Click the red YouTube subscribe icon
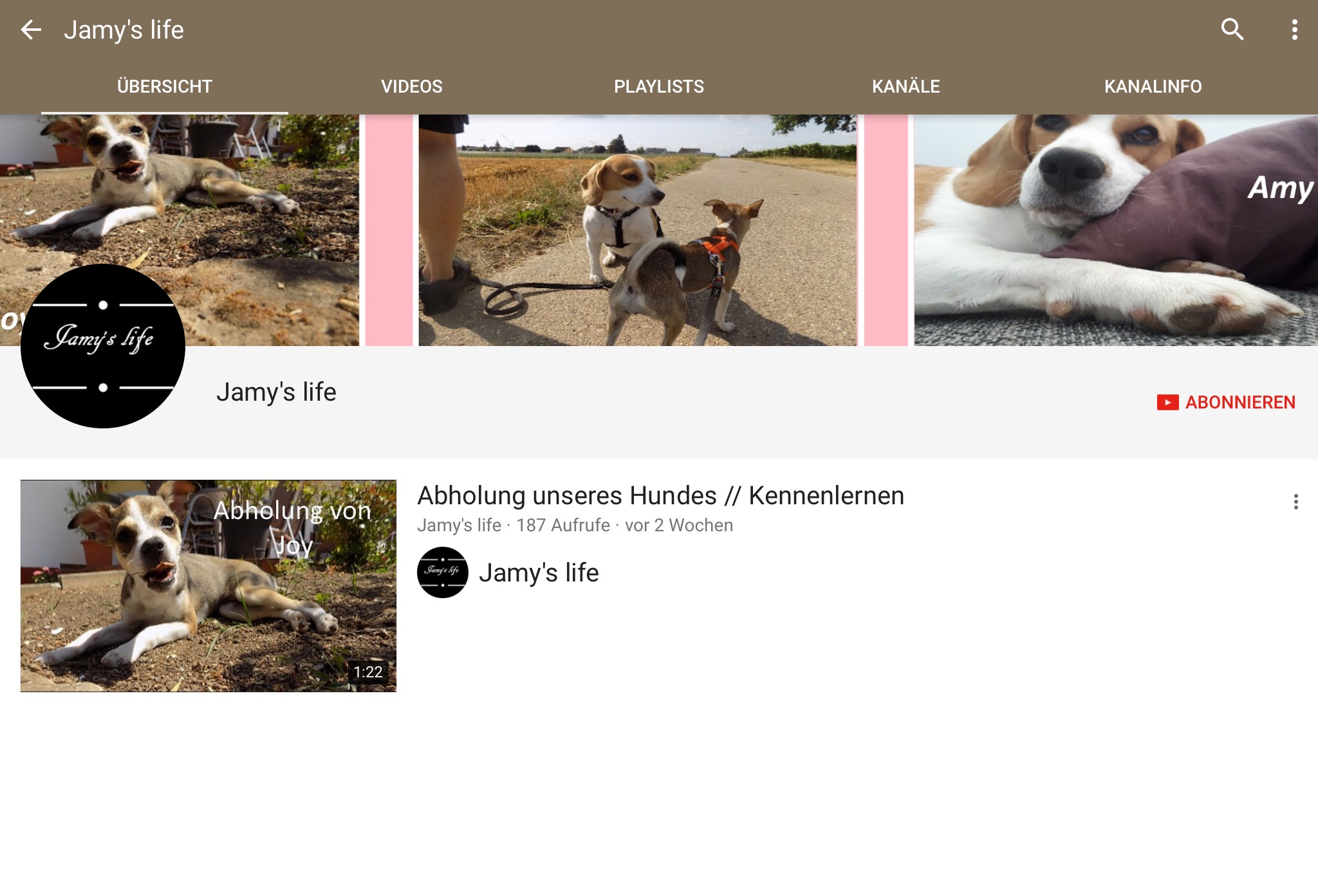This screenshot has width=1318, height=896. pyautogui.click(x=1167, y=403)
